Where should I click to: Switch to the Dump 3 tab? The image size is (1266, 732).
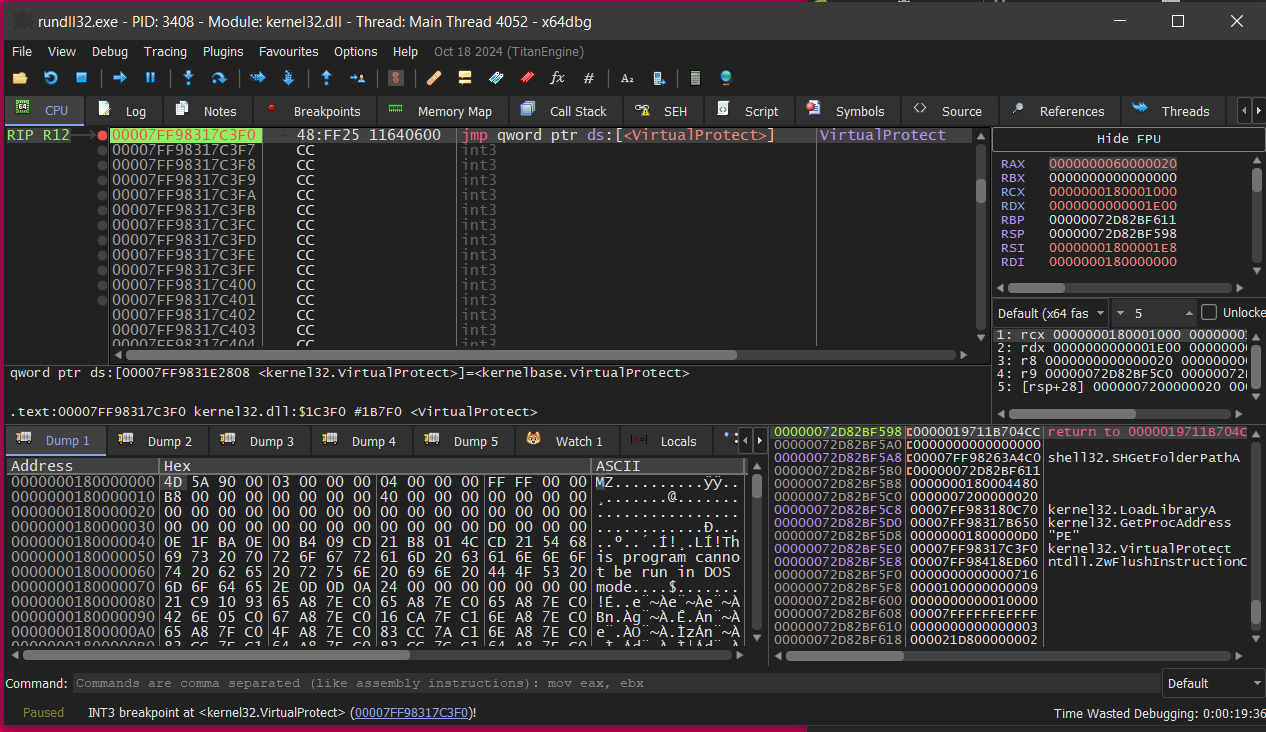(x=260, y=441)
